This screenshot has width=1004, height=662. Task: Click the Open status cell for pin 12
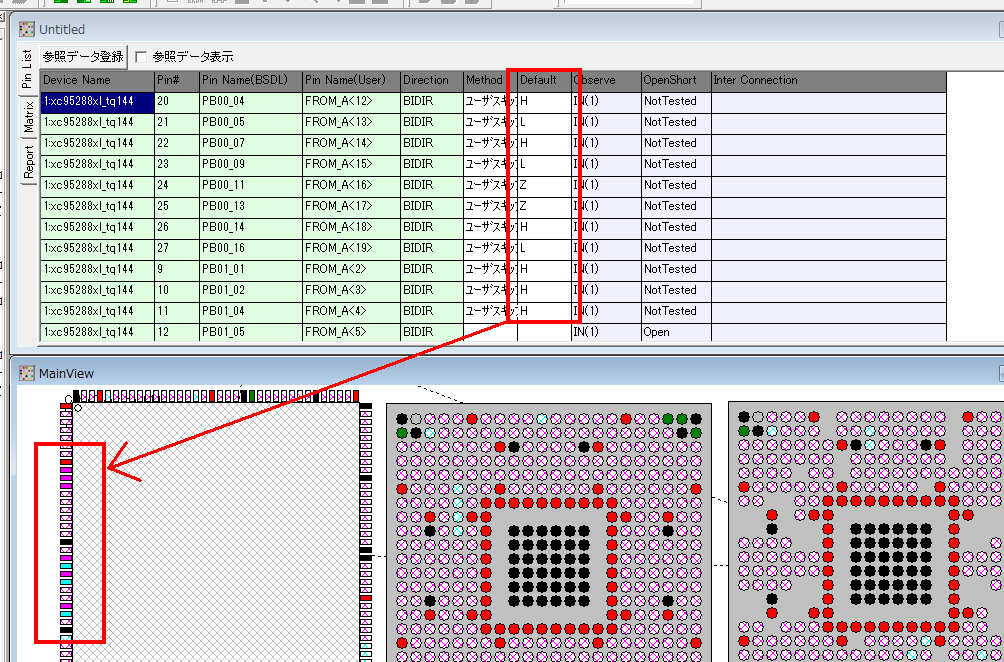[x=675, y=332]
